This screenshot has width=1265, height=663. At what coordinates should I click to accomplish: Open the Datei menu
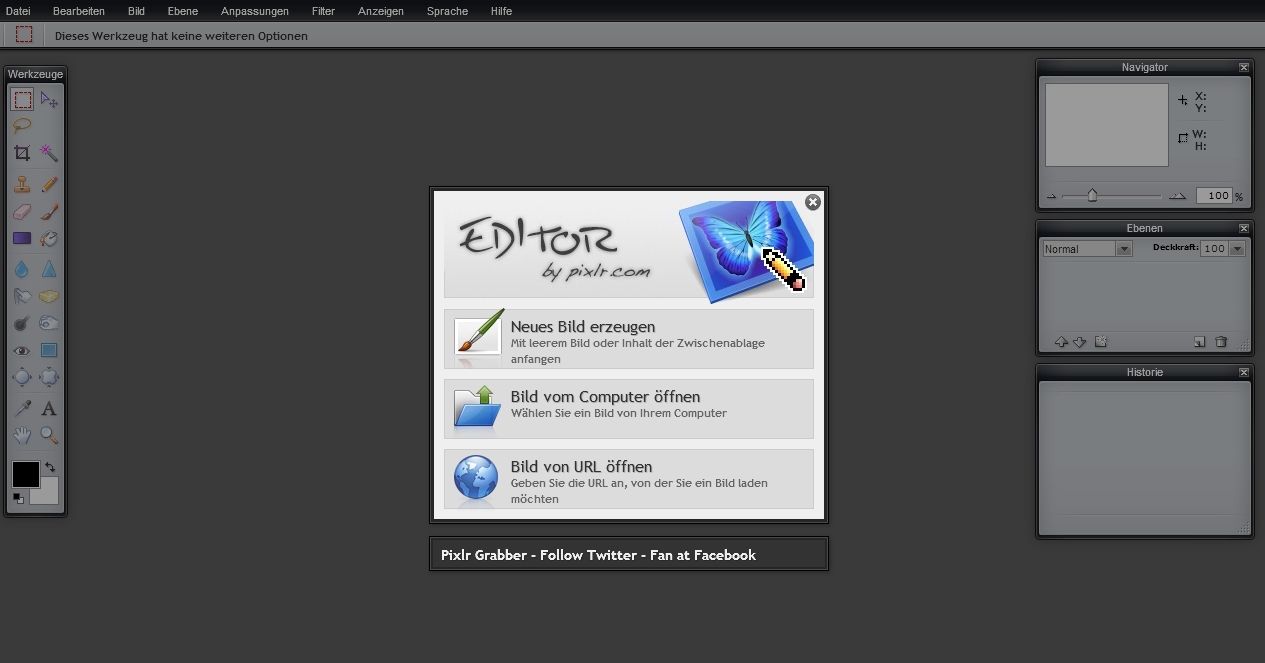(18, 11)
